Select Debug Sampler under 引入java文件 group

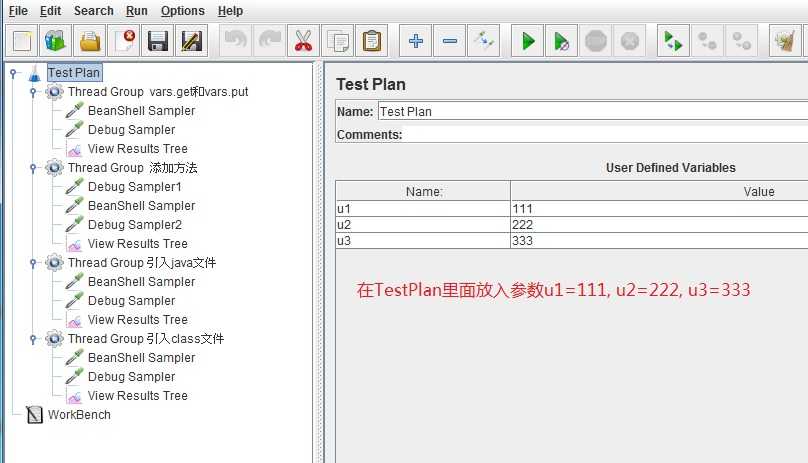click(x=131, y=301)
